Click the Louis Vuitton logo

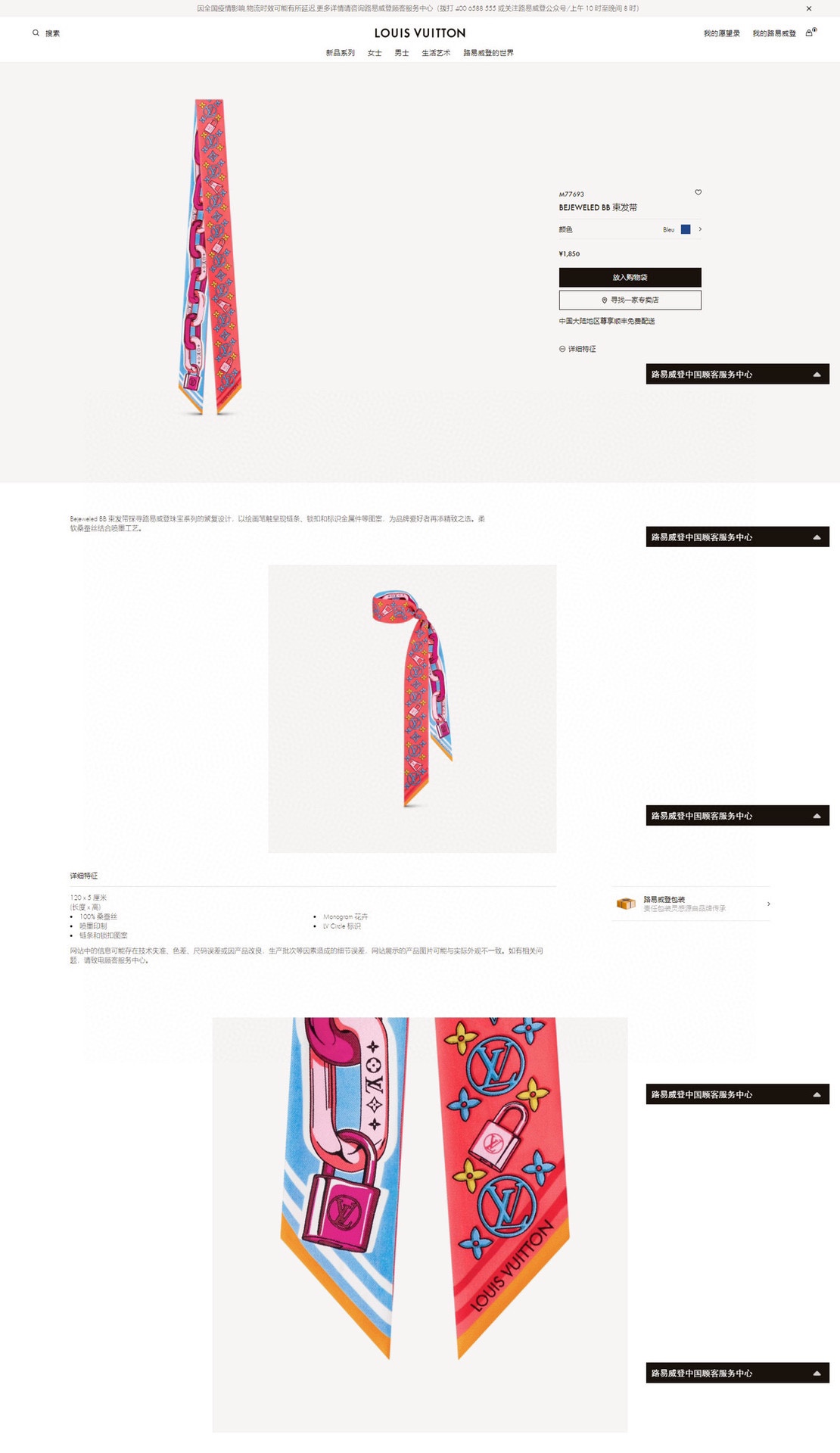pos(420,33)
